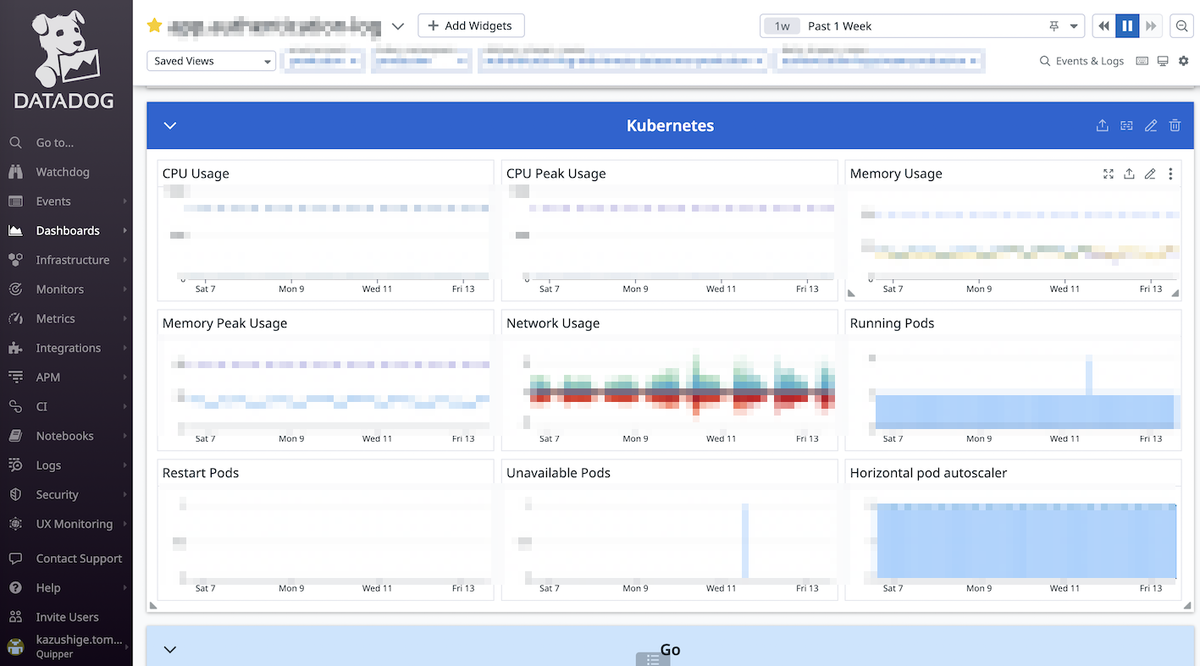Expand the Go group section
The height and width of the screenshot is (666, 1200).
(x=170, y=650)
